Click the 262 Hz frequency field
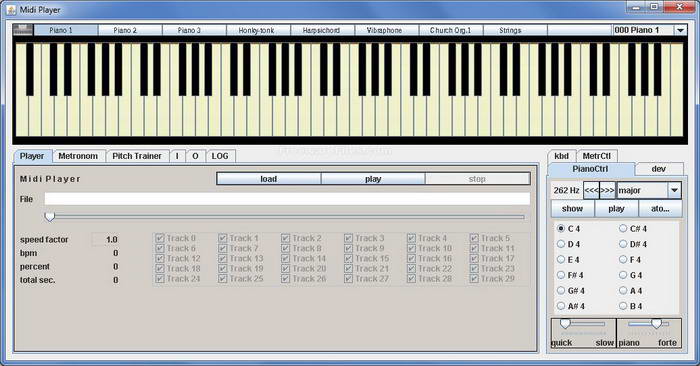The image size is (700, 366). point(567,190)
